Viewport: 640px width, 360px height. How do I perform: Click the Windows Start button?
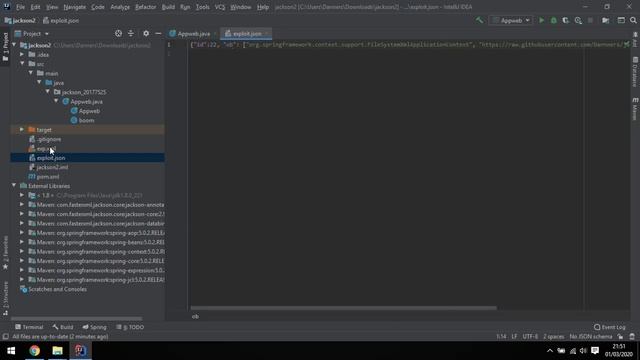click(x=11, y=351)
